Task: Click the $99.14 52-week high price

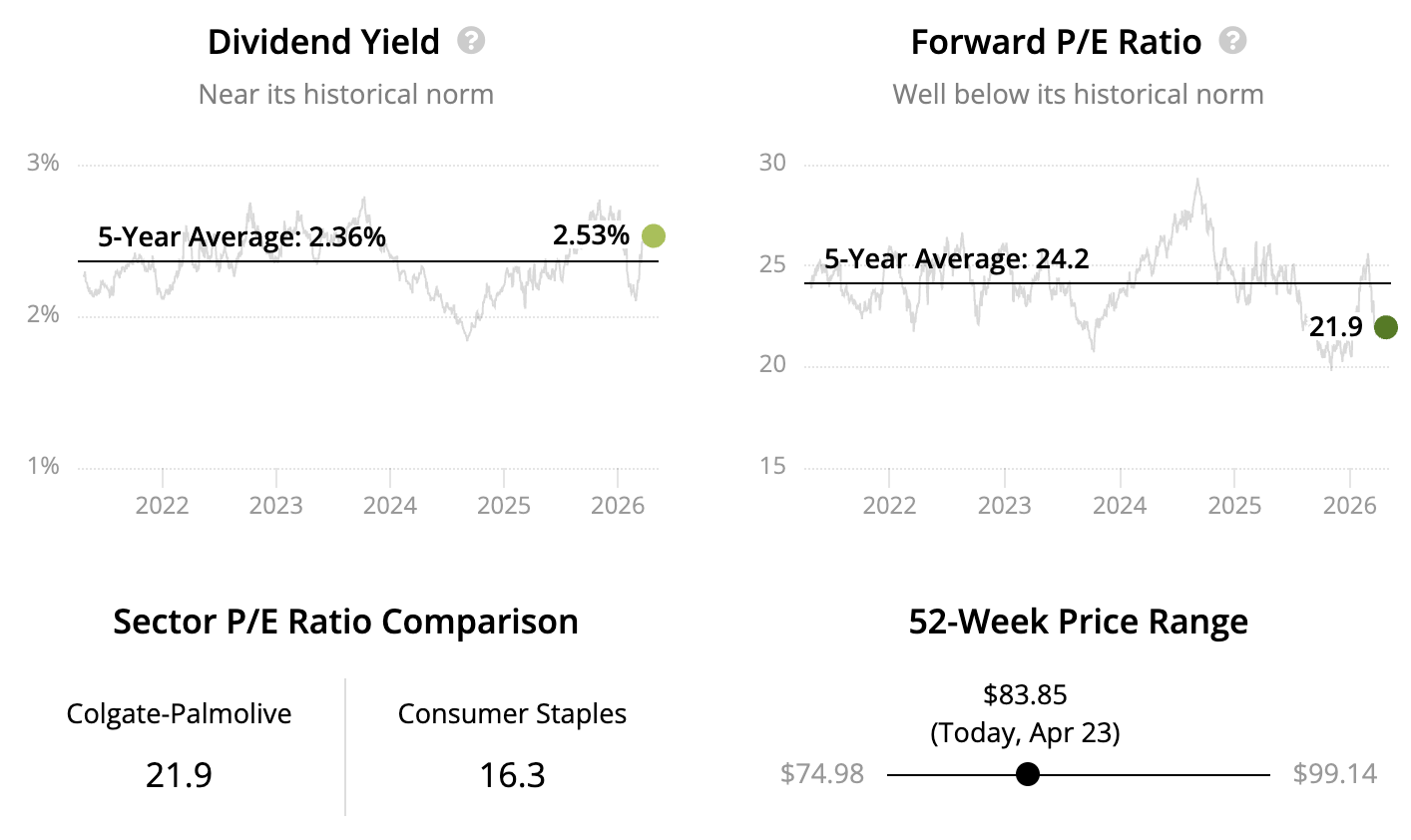Action: point(1334,774)
